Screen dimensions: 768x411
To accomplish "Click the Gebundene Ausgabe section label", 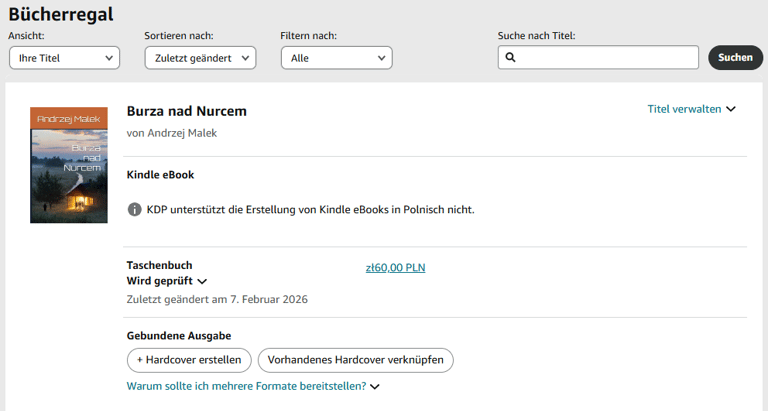I will point(179,336).
